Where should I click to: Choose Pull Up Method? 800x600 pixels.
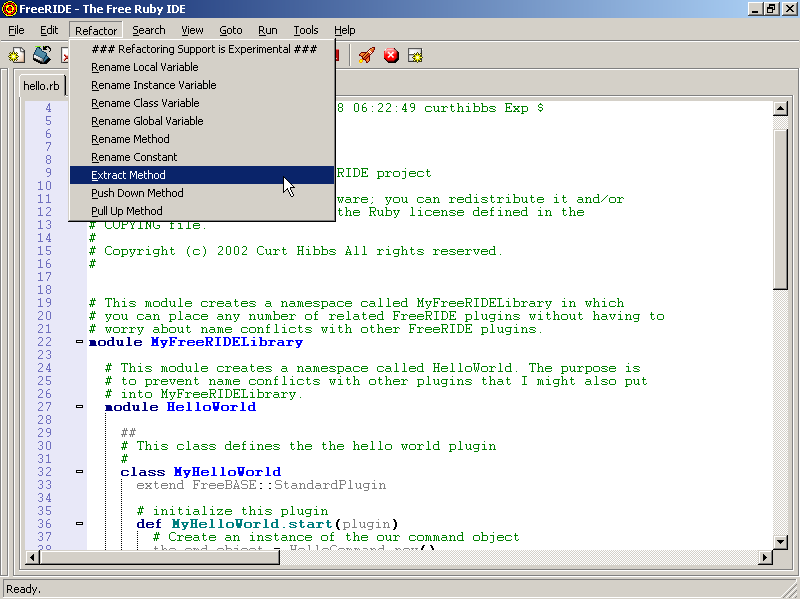tap(202, 211)
